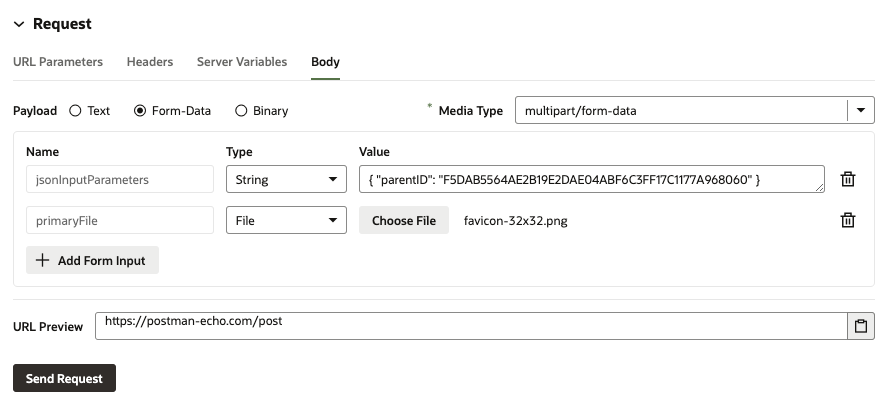886x405 pixels.
Task: Click the plus icon on Add Form Input
Action: click(x=42, y=260)
